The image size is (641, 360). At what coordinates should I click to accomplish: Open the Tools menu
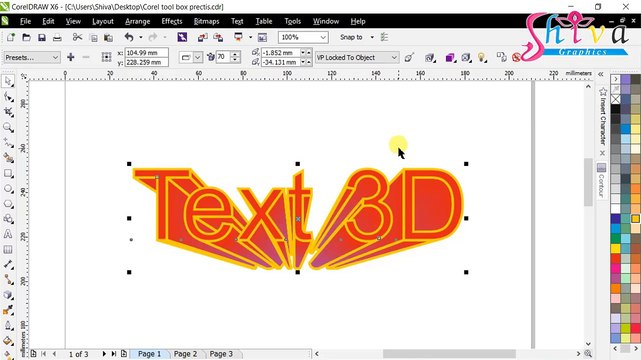tap(292, 21)
